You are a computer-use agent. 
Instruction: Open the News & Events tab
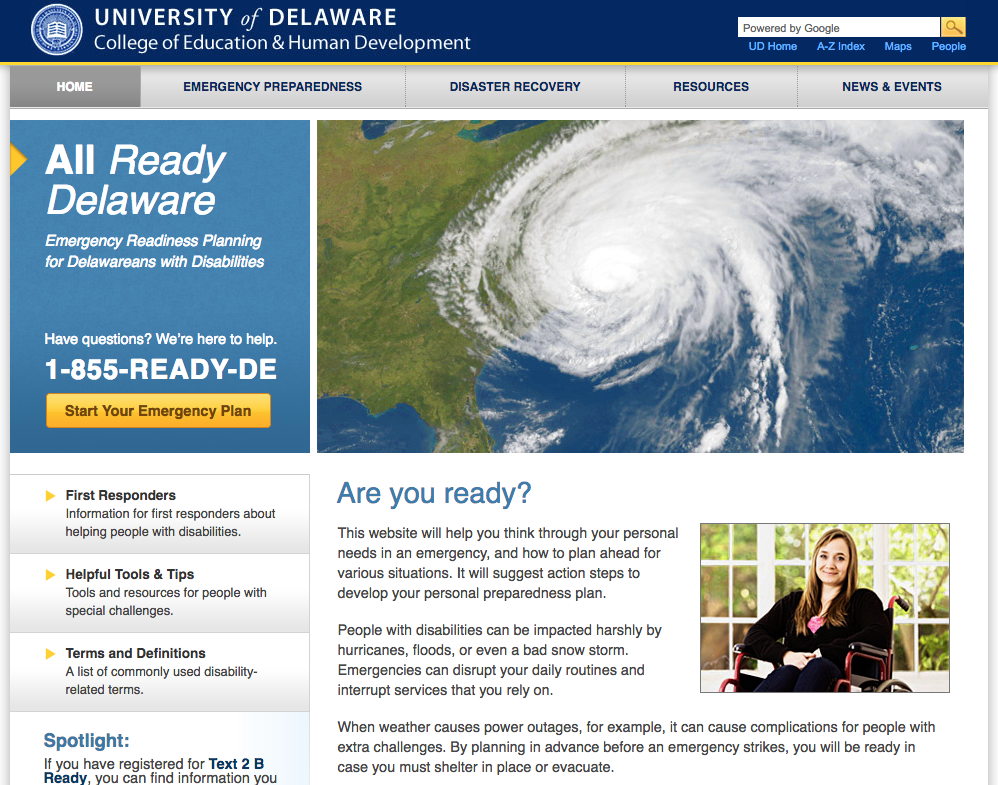(x=891, y=87)
